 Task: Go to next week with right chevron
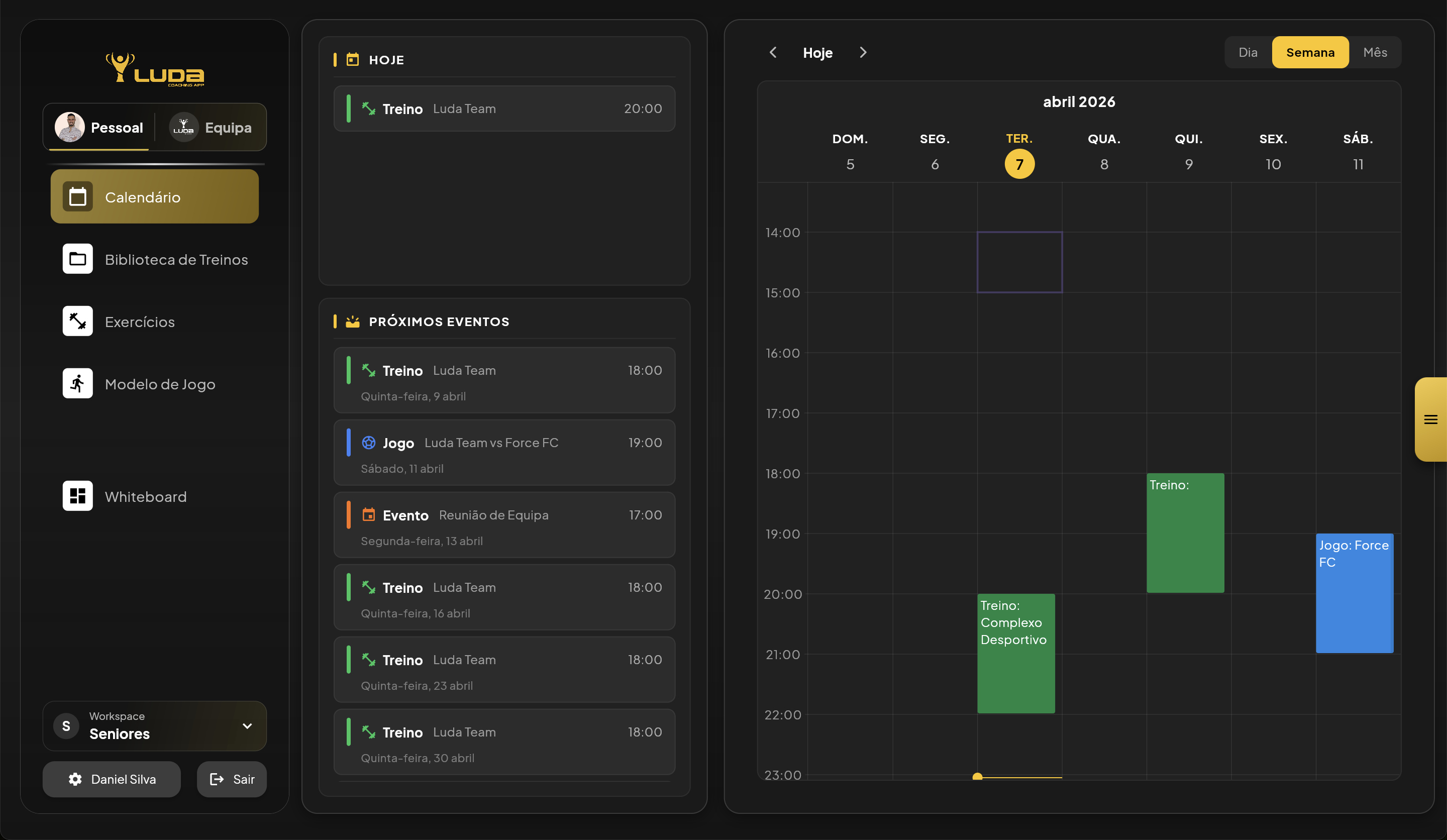(x=863, y=52)
